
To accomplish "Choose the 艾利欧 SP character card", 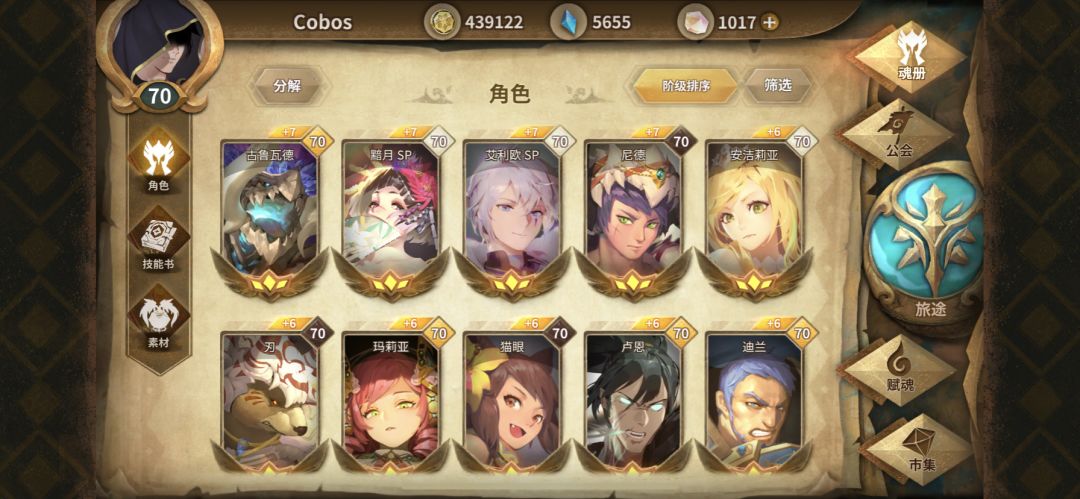I will click(512, 210).
